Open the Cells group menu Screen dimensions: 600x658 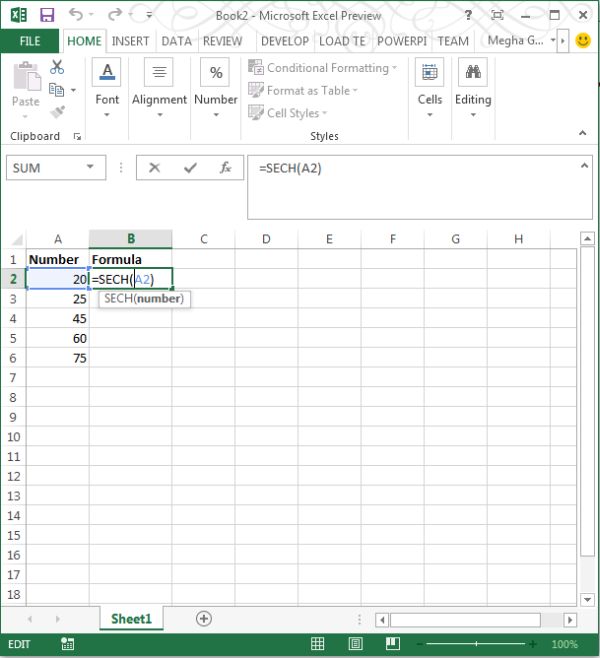click(430, 89)
